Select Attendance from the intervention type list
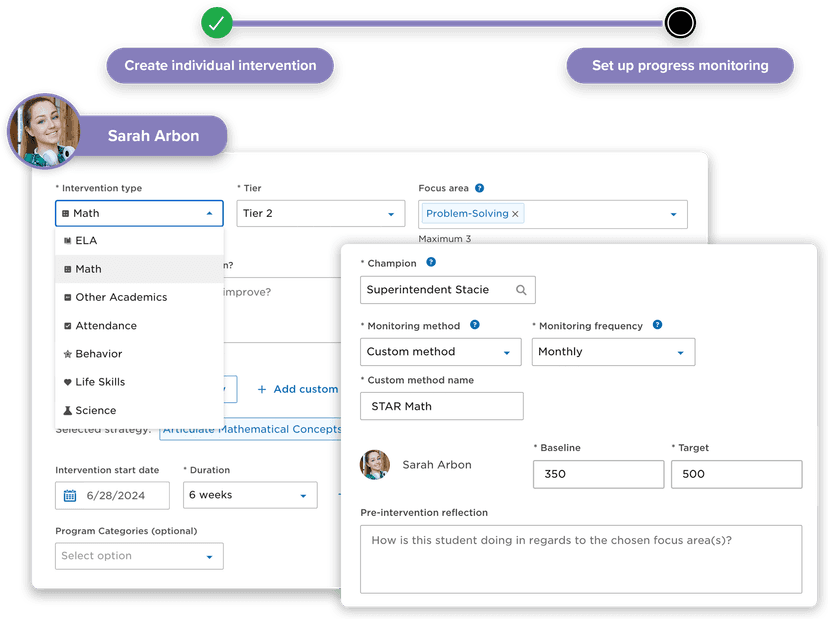Viewport: 828px width, 619px height. (x=105, y=325)
